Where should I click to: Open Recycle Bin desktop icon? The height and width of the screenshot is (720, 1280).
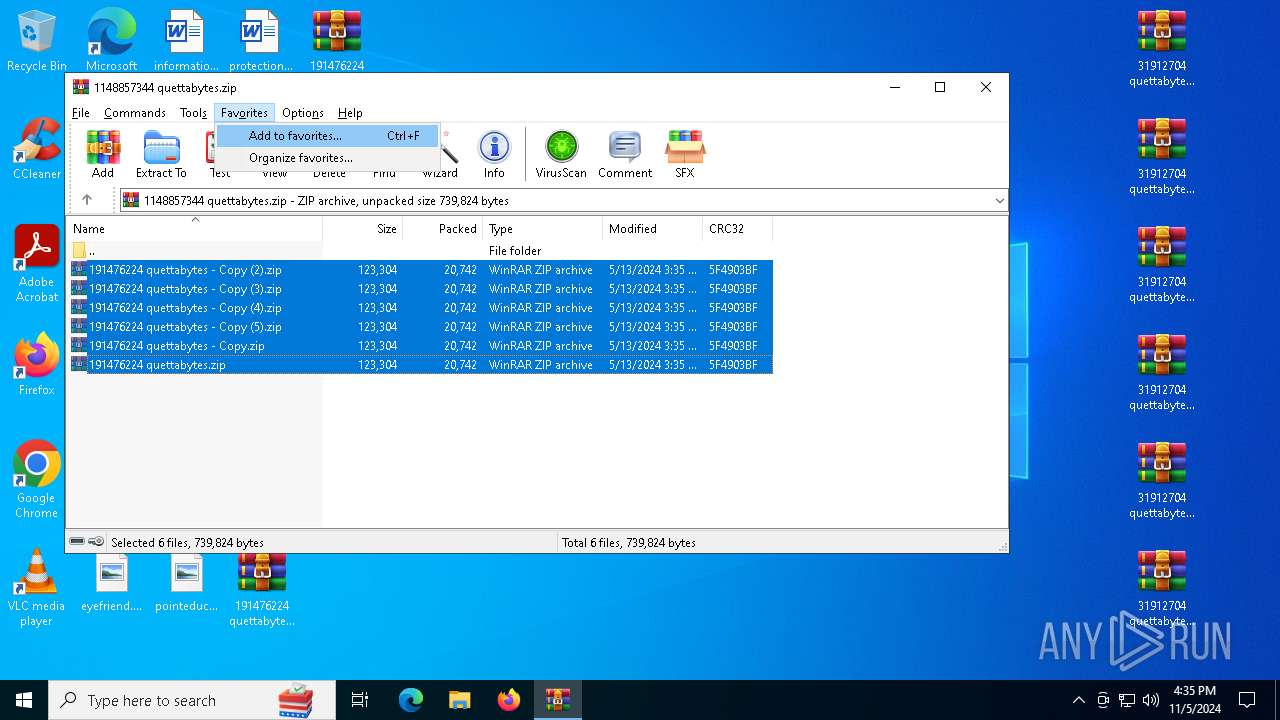coord(37,41)
